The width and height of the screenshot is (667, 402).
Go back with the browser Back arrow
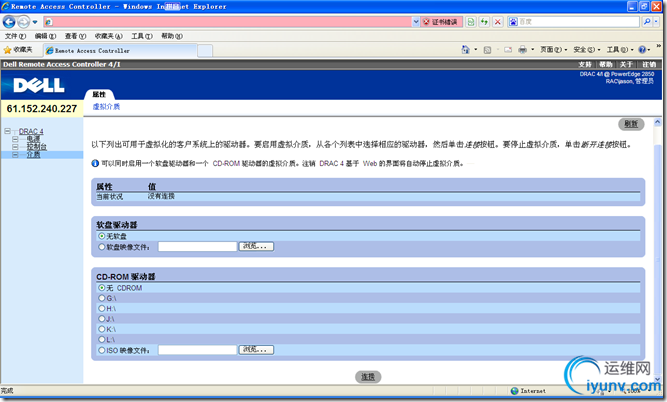[9, 22]
